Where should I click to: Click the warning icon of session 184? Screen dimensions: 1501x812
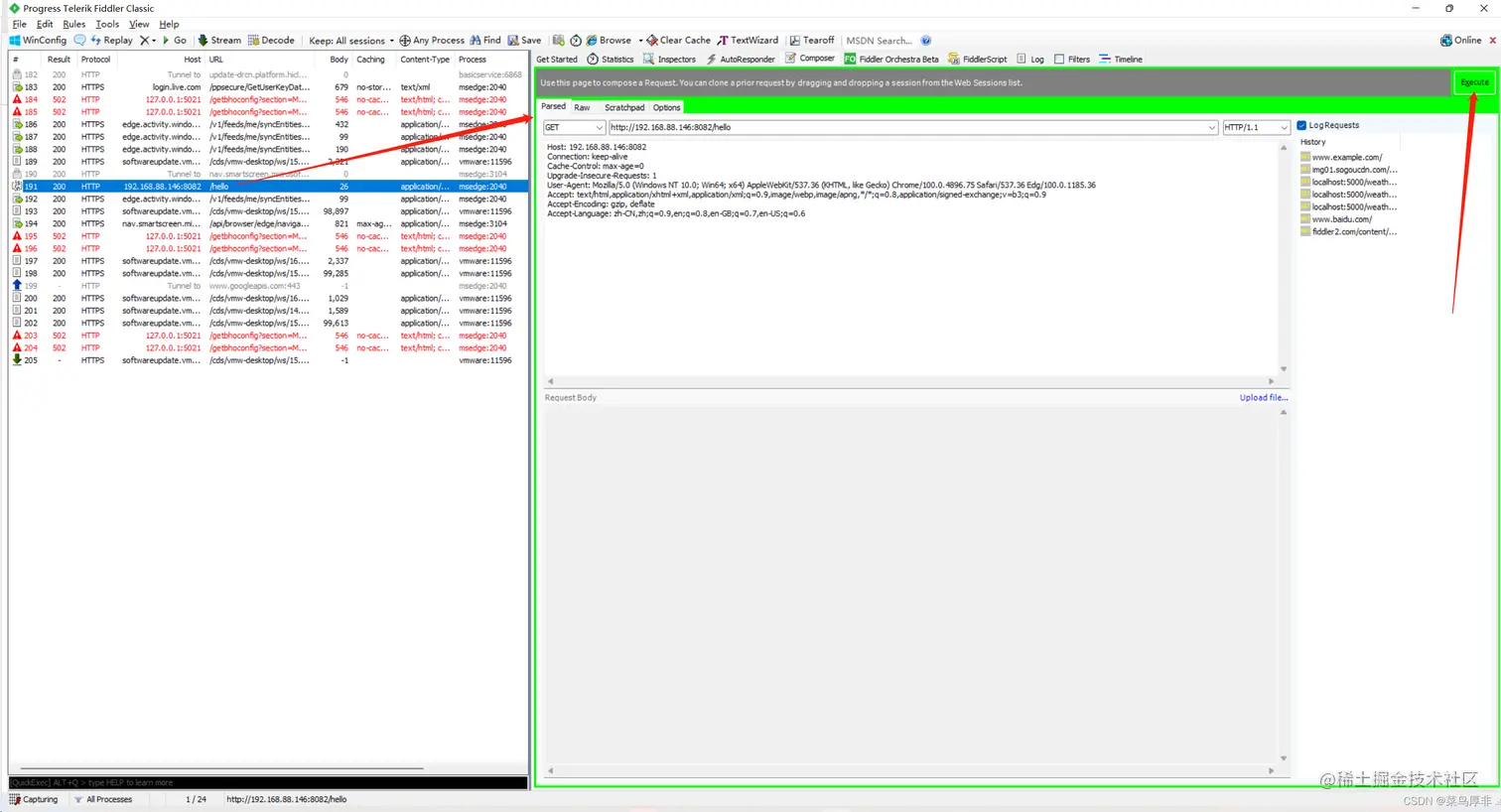(17, 99)
